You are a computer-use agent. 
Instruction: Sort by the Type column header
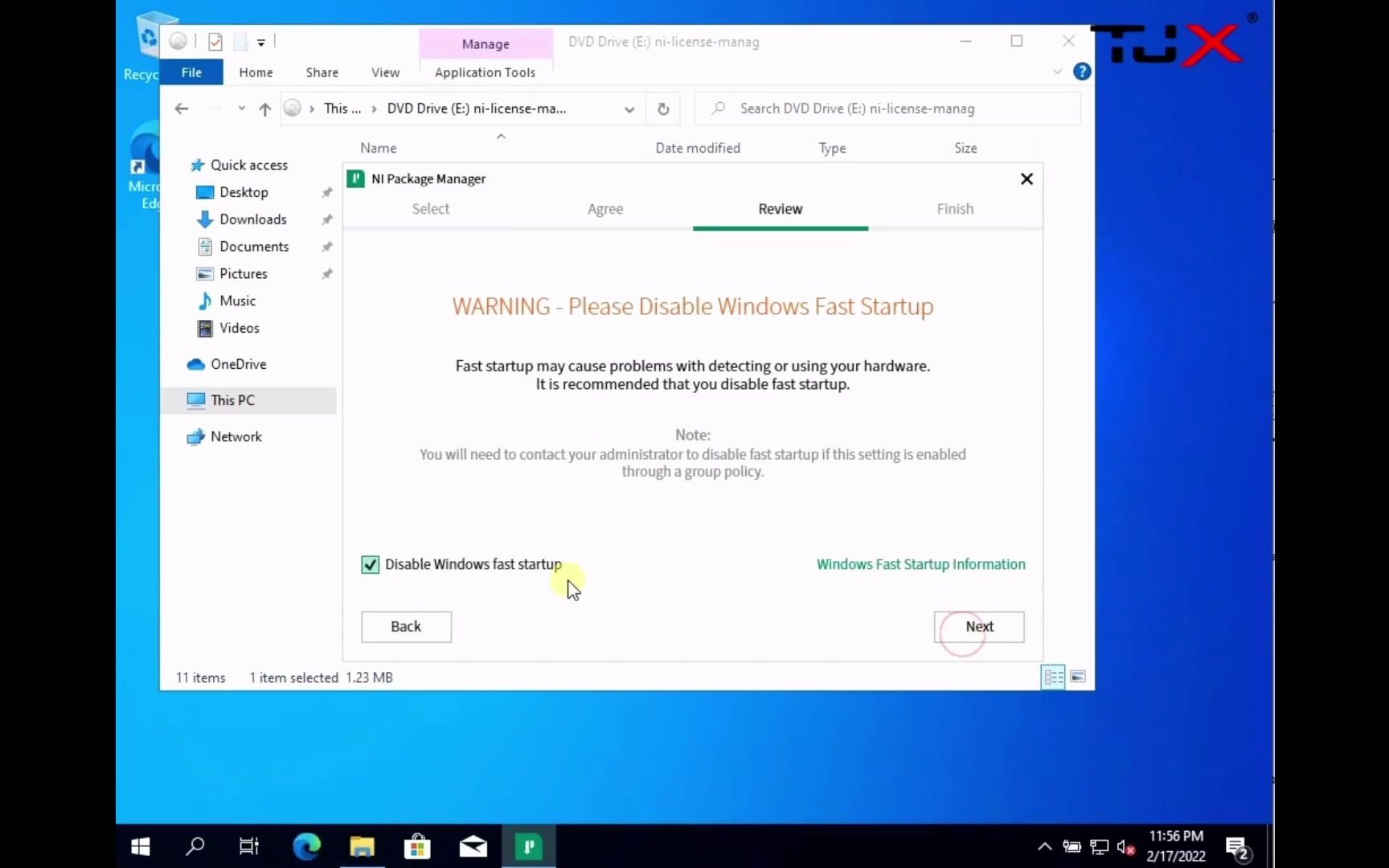[x=832, y=148]
